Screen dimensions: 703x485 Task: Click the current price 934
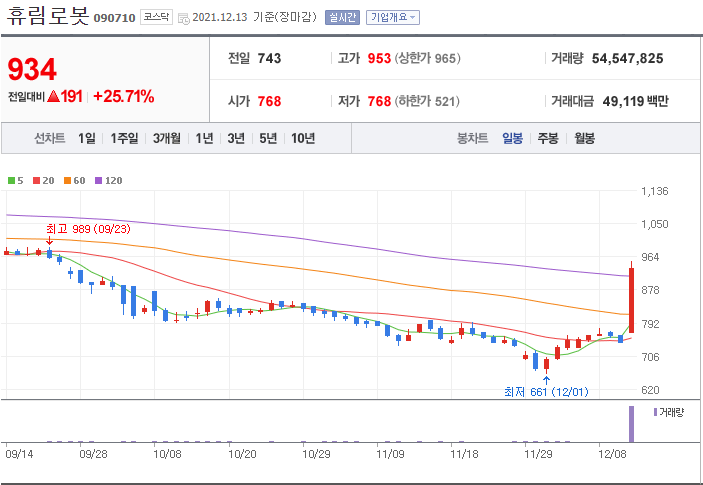[x=32, y=69]
